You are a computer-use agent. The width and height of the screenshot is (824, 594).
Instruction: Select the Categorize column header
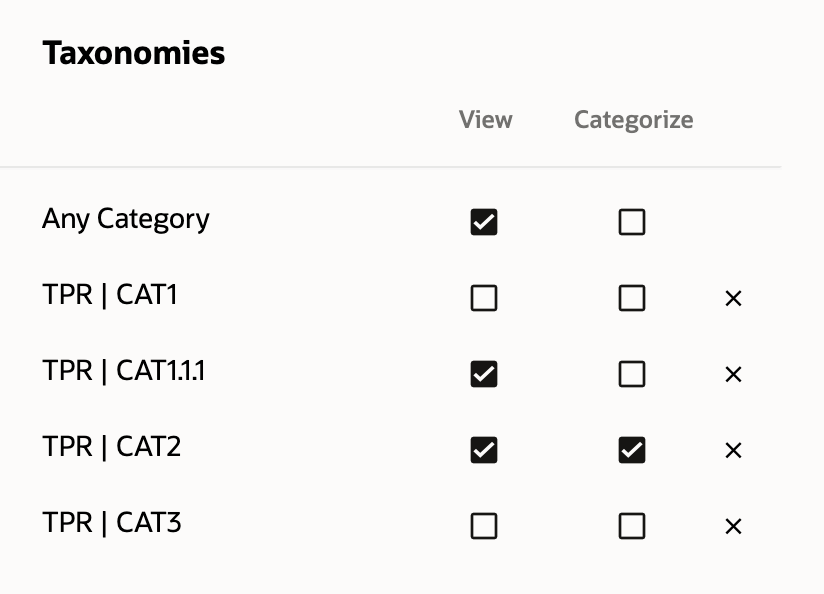click(x=633, y=119)
